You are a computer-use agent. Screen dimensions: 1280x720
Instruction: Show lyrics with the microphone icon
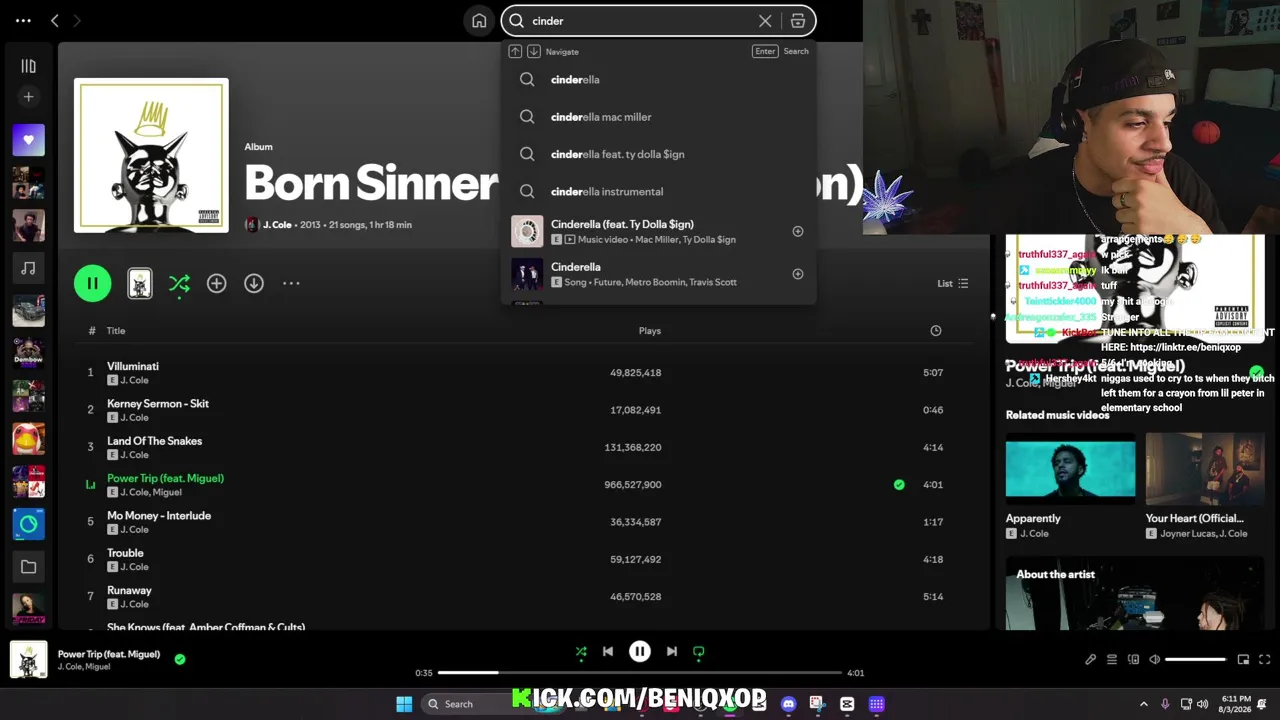pos(1091,660)
